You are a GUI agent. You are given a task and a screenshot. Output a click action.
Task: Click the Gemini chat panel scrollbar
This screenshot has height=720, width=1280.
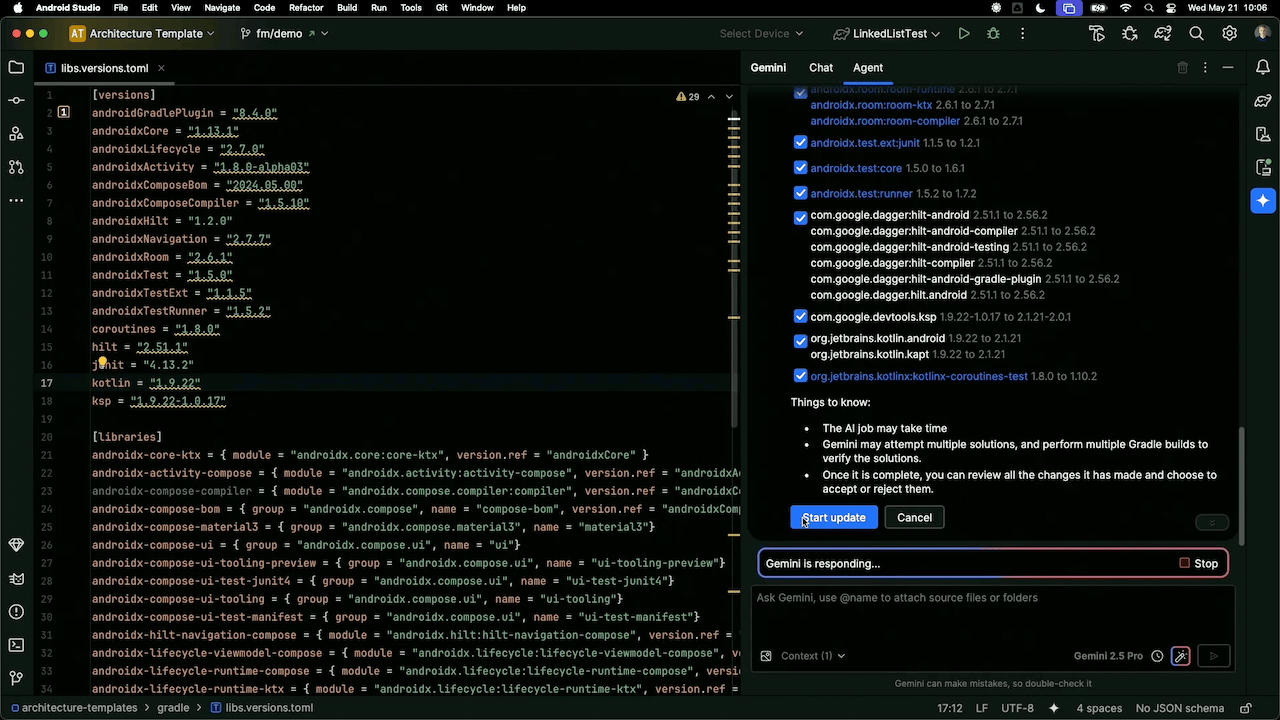(1244, 485)
